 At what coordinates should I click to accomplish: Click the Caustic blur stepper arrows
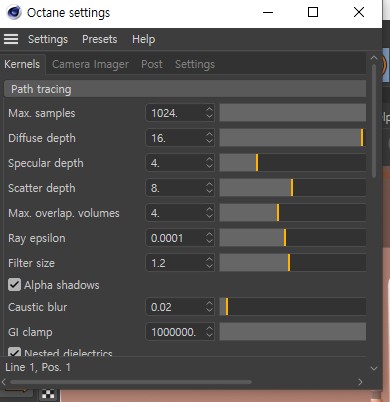(209, 307)
